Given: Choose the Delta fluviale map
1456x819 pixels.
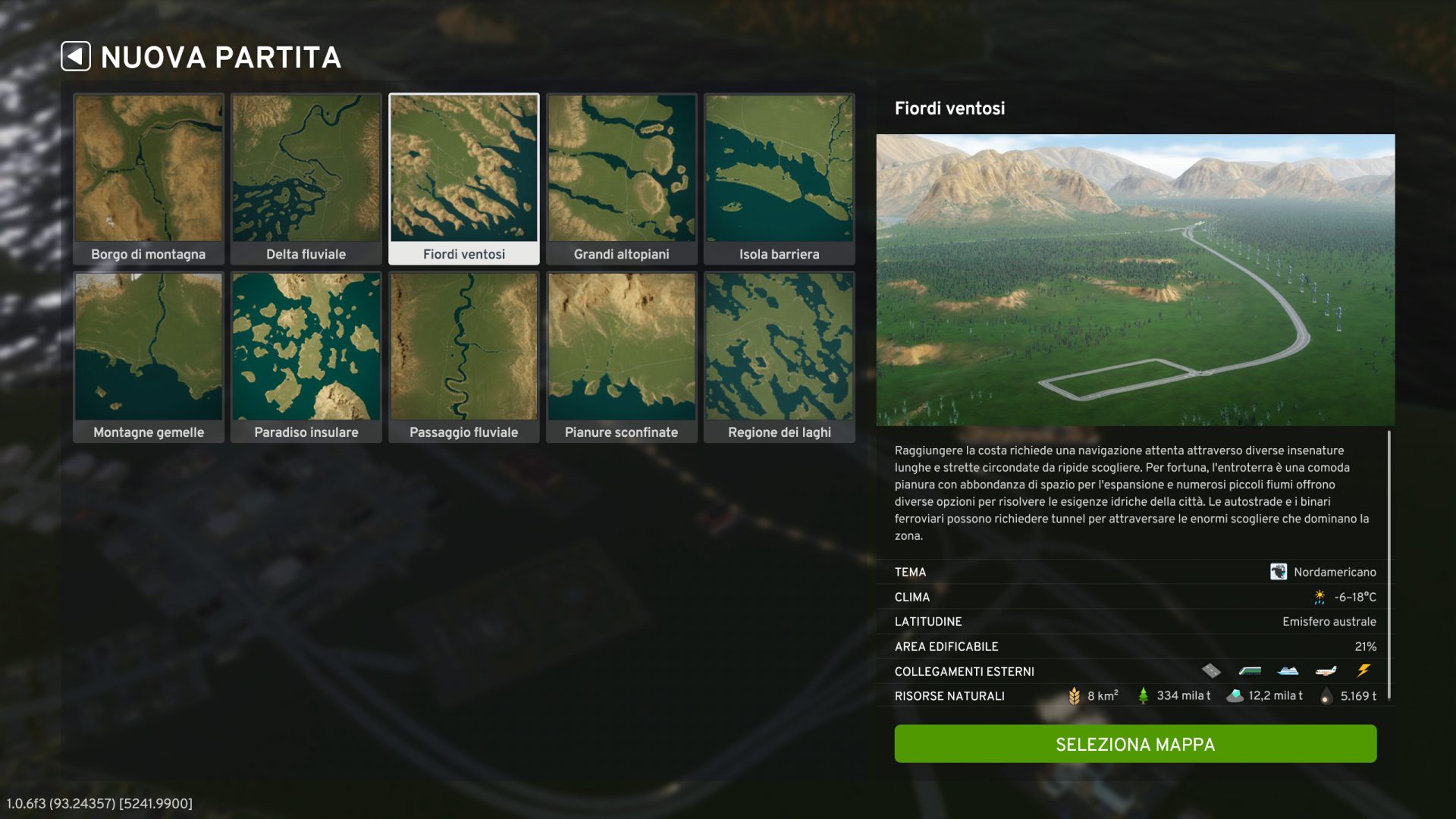Looking at the screenshot, I should coord(306,179).
